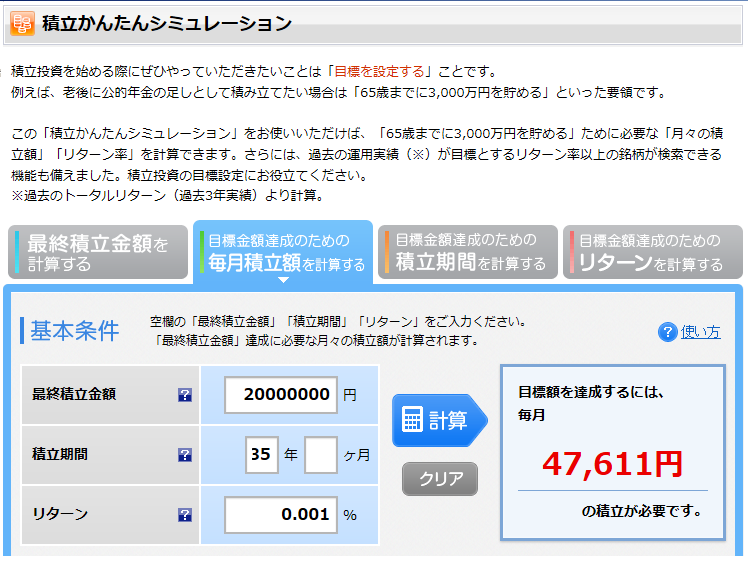Click the empty ヶ月 months field
Screen dimensions: 748x565
[x=321, y=455]
